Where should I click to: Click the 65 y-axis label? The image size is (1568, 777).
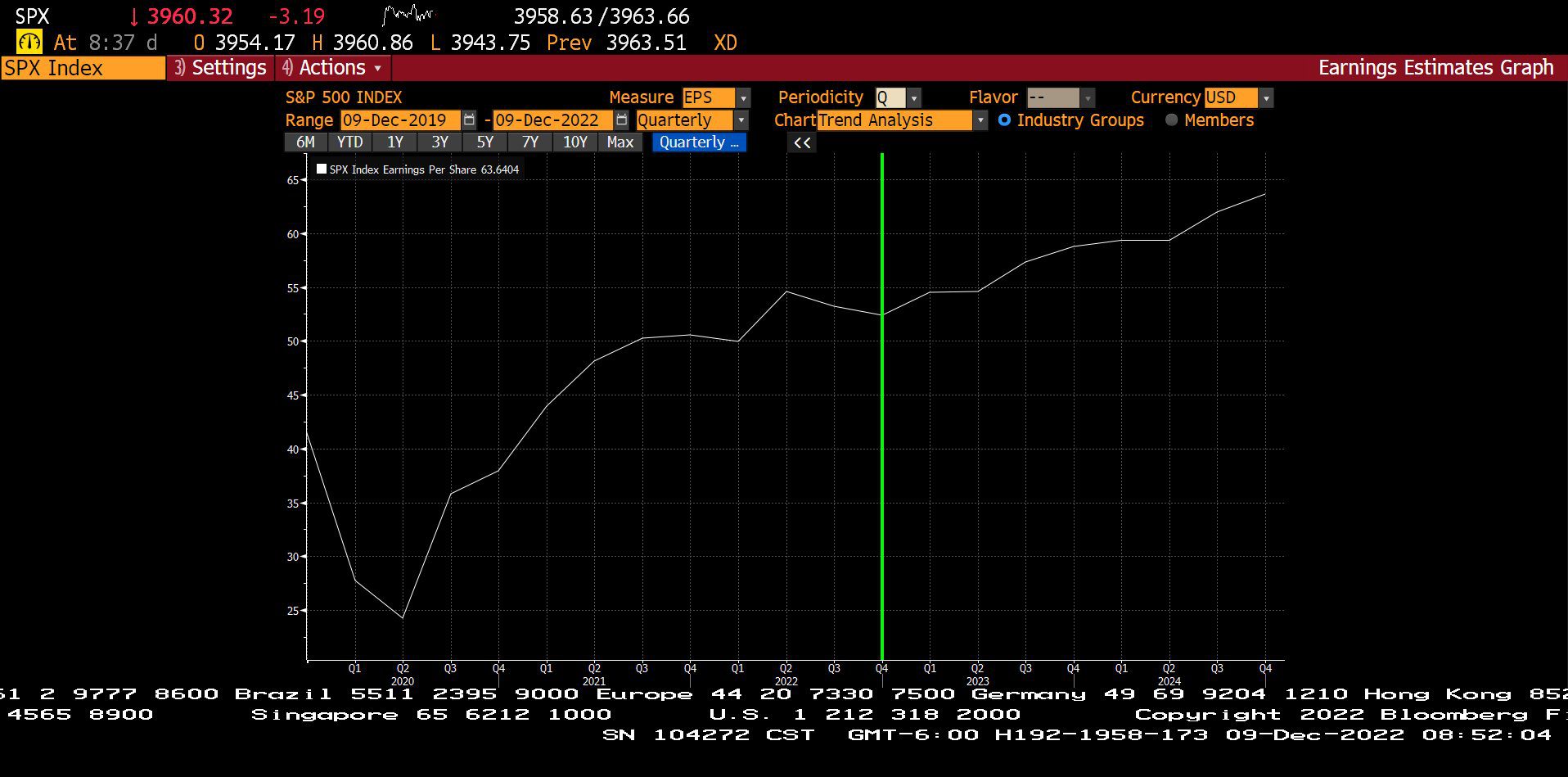click(x=292, y=180)
